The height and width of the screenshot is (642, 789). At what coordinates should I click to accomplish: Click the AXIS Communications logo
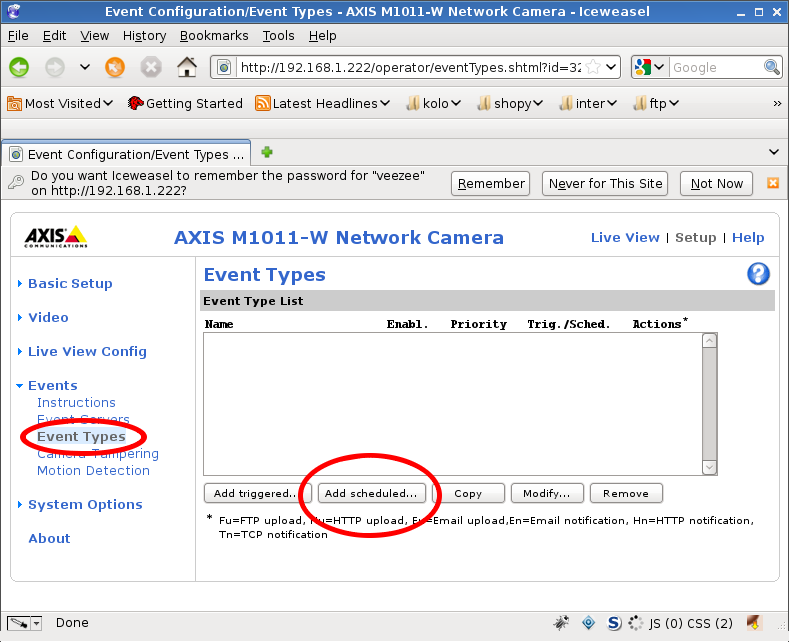point(56,236)
